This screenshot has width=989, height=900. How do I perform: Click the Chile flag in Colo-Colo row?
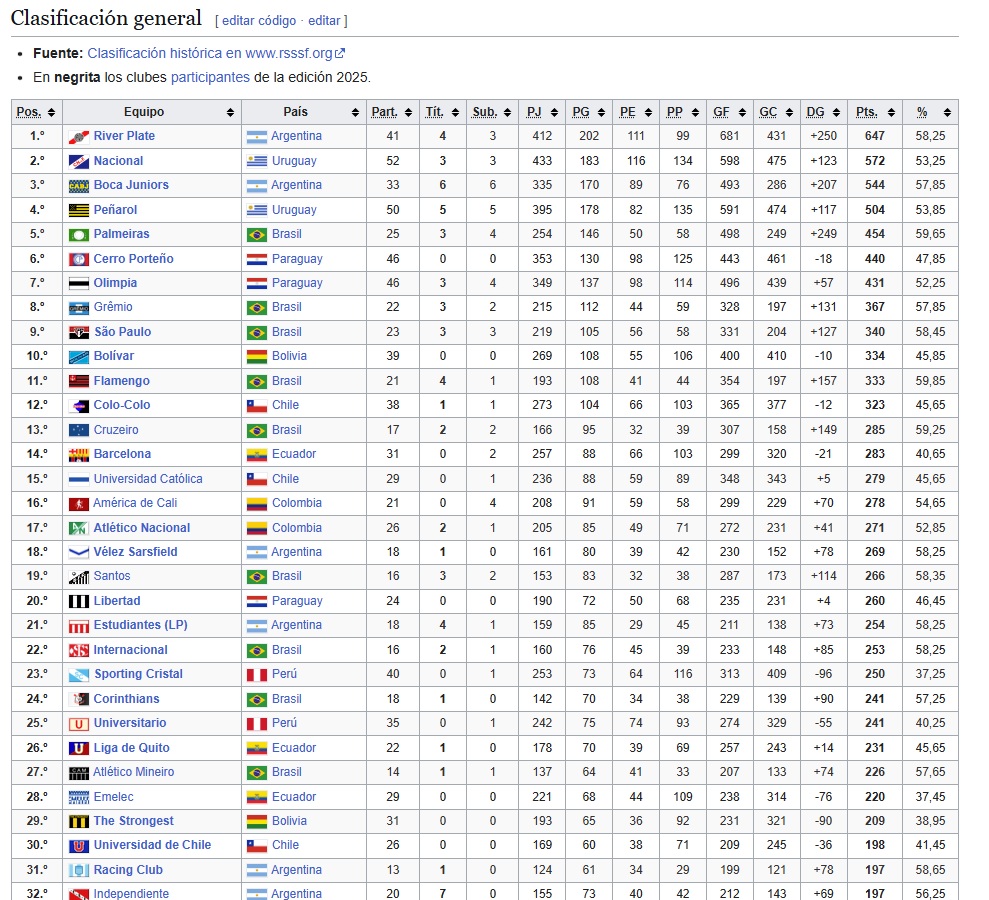tap(257, 406)
